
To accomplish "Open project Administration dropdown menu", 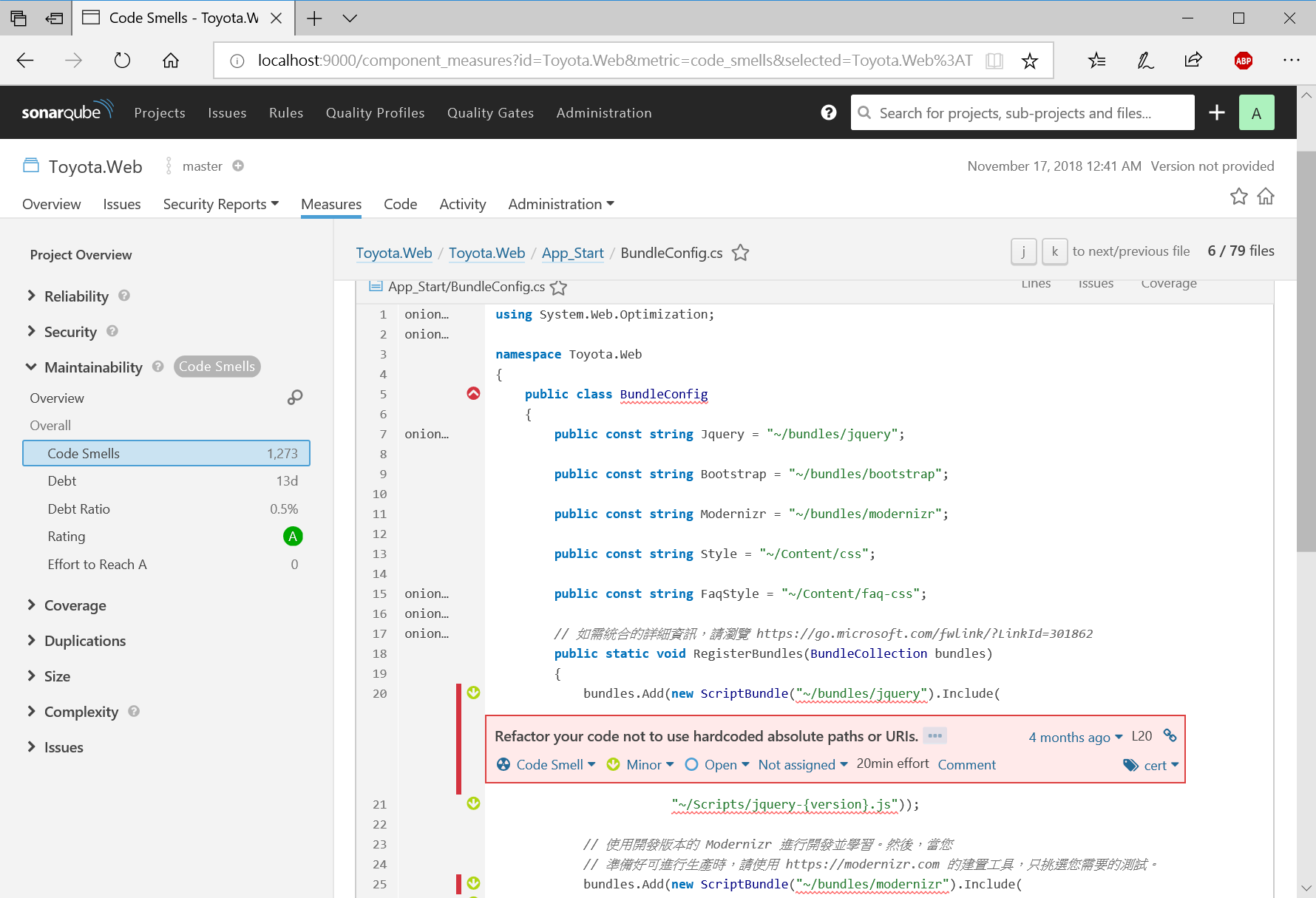I will click(561, 203).
